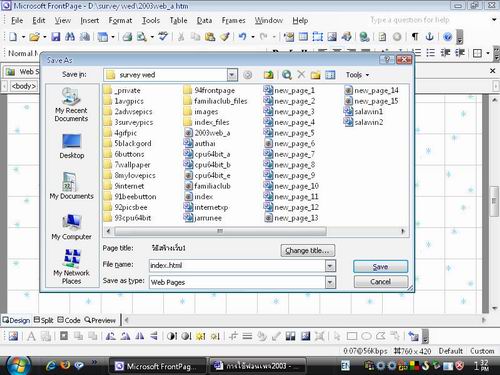
Task: Click the Paste clipboard toolbar icon
Action: point(210,37)
